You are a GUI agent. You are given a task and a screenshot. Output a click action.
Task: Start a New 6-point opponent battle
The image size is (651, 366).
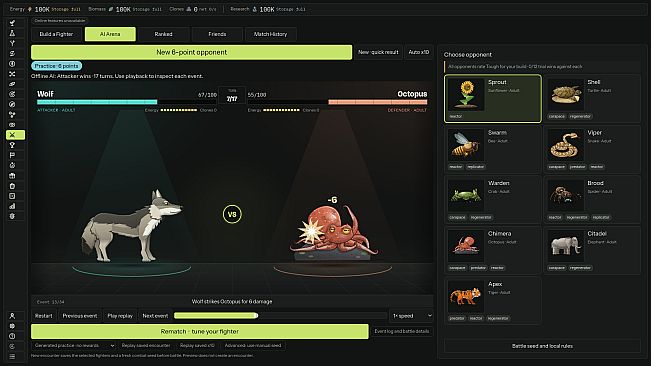191,52
